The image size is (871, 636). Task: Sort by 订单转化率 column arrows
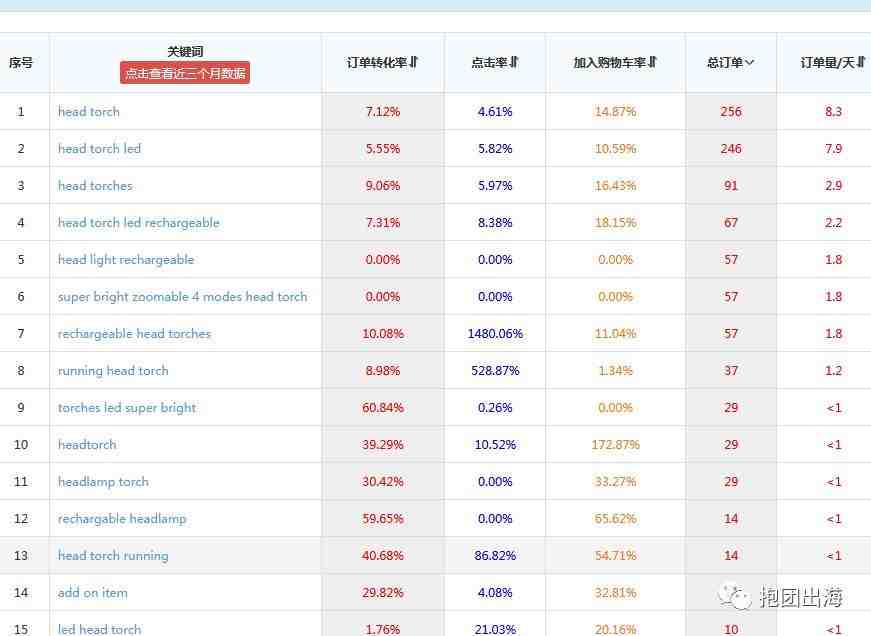coord(414,62)
